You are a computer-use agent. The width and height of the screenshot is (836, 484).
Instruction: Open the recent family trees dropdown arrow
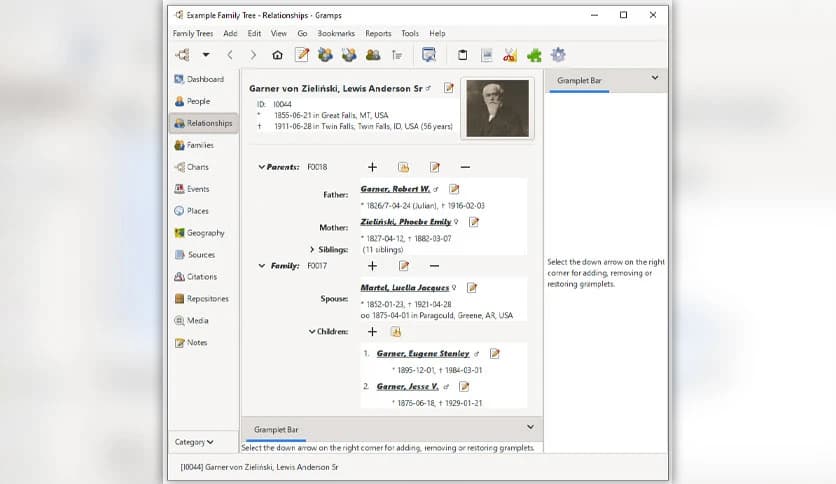tap(206, 54)
